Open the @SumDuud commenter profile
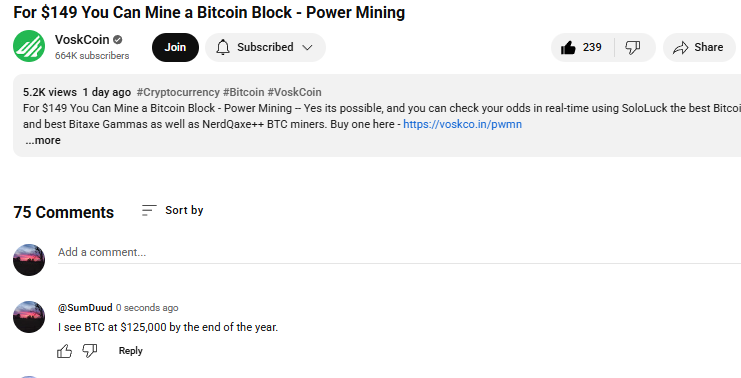 (x=85, y=308)
